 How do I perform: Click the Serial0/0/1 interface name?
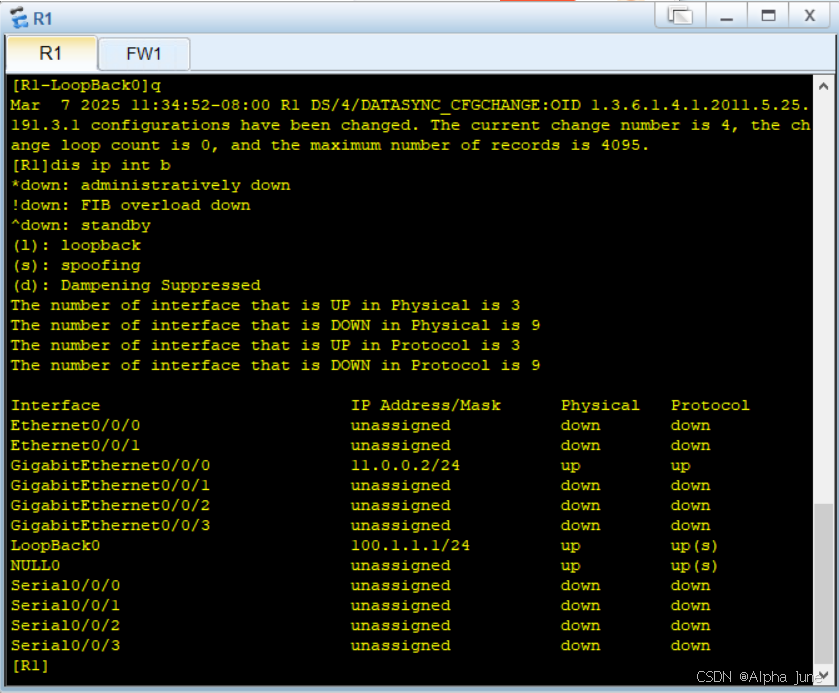point(65,605)
